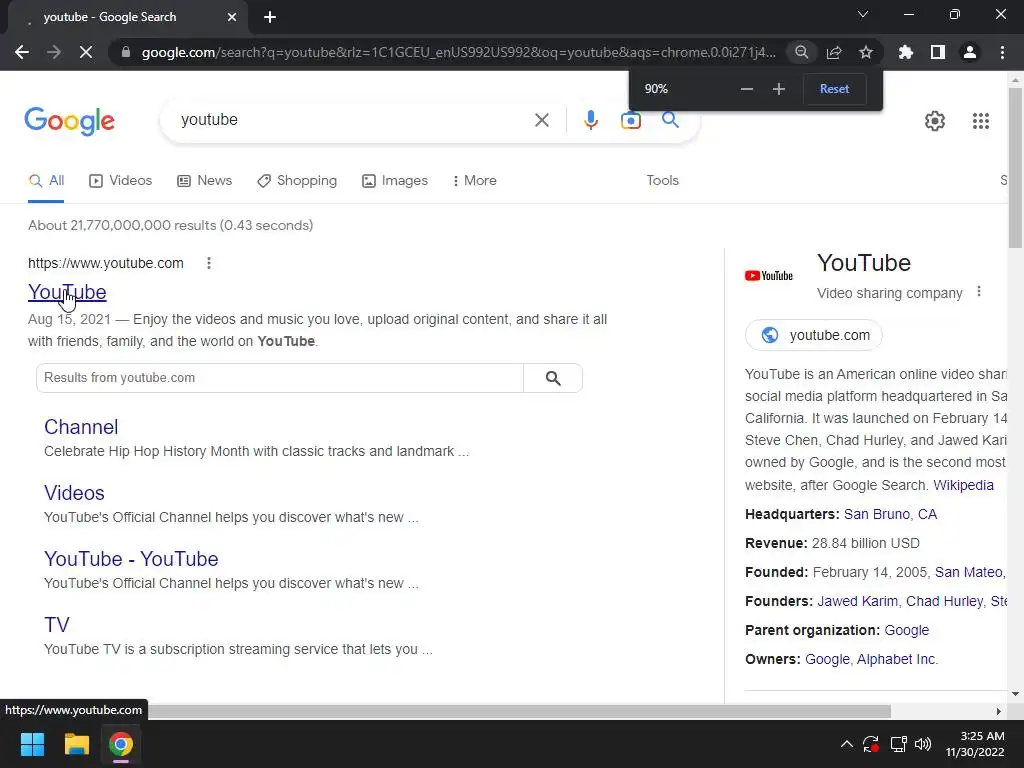Image resolution: width=1024 pixels, height=768 pixels.
Task: Click the youtube.com website chip
Action: point(814,335)
